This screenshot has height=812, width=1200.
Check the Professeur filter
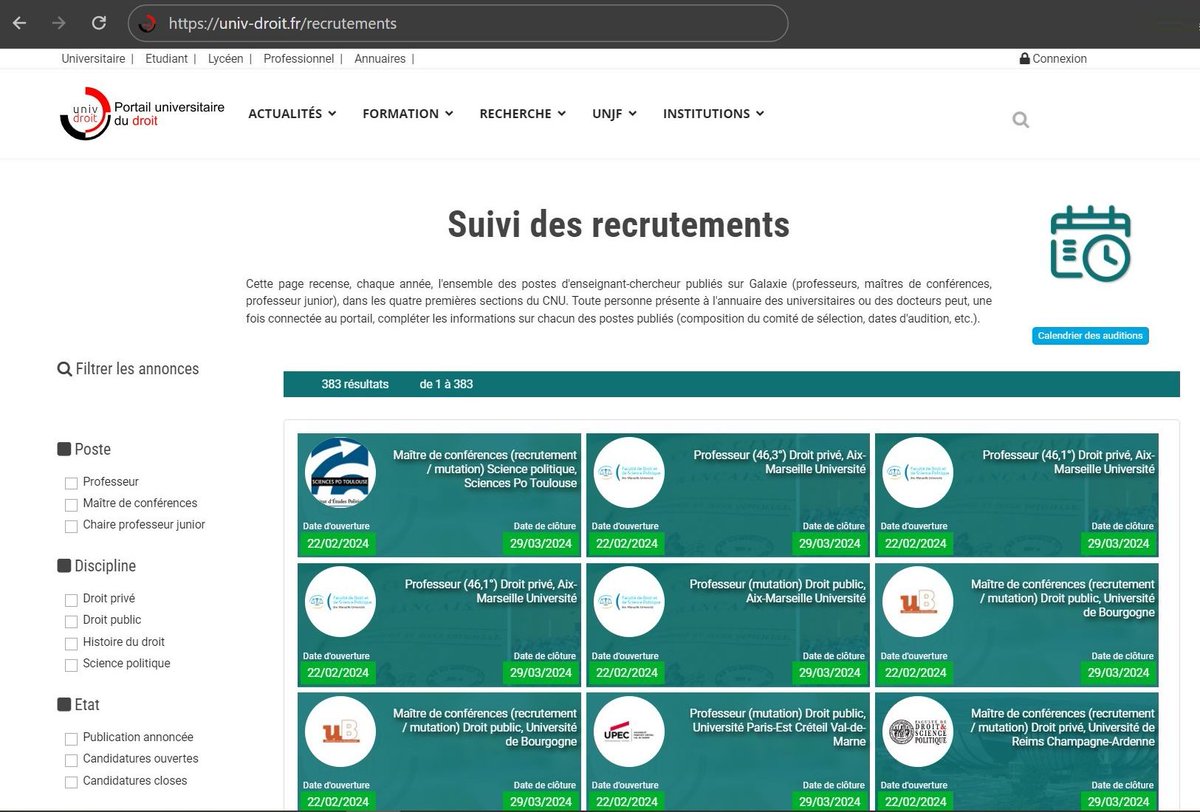click(x=71, y=482)
